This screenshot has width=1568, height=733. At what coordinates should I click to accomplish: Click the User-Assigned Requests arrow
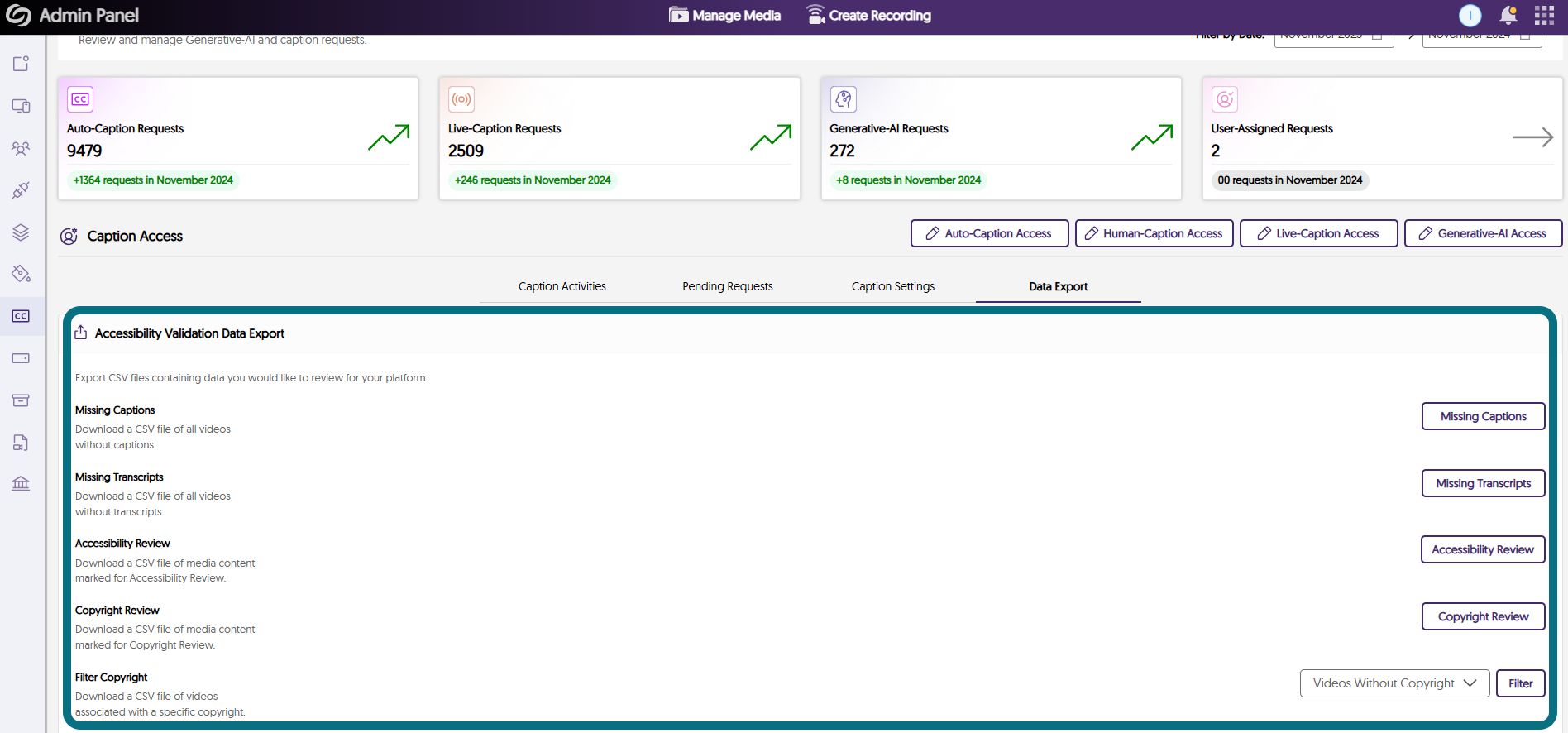pos(1532,137)
